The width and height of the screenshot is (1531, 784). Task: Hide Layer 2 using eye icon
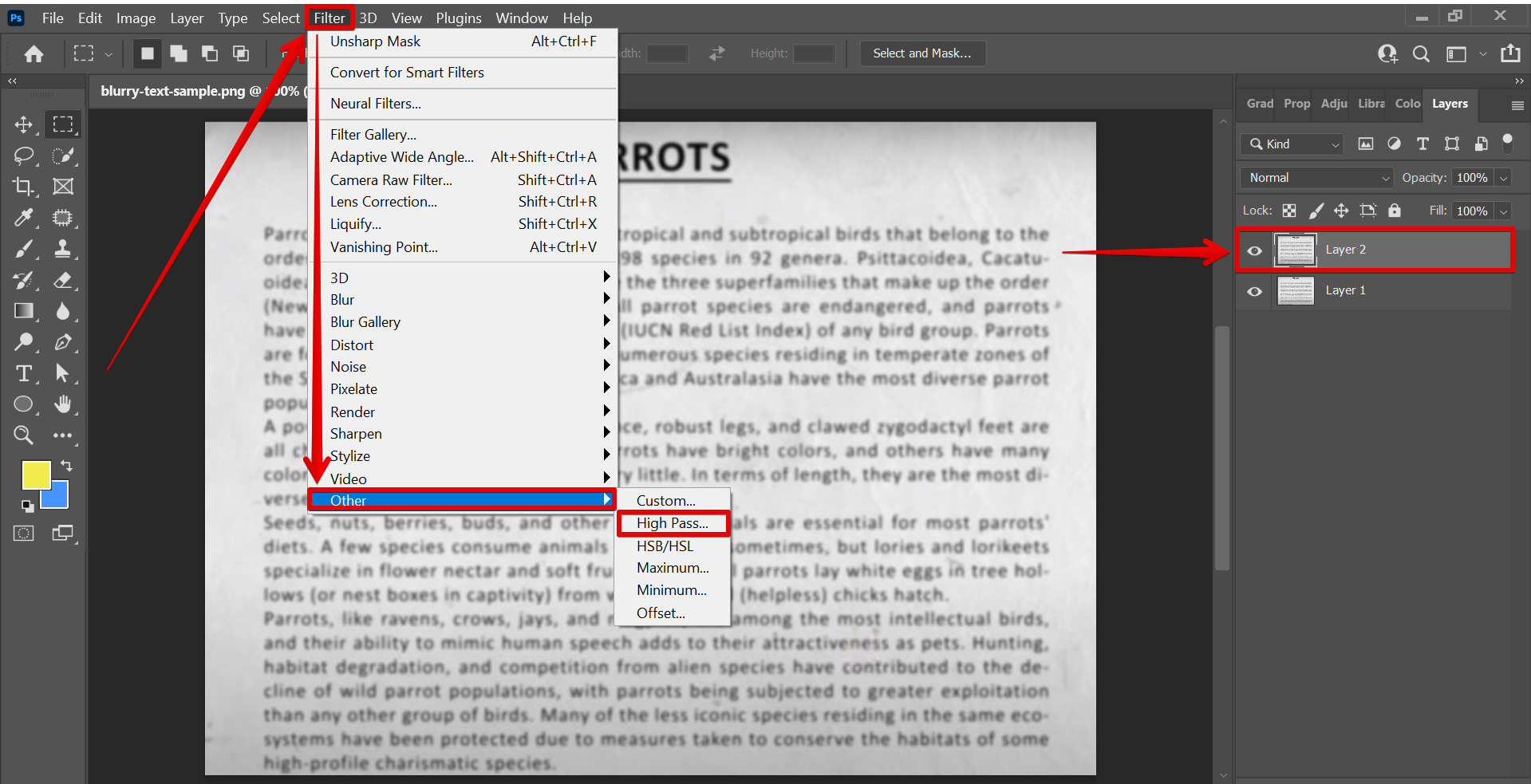tap(1254, 250)
